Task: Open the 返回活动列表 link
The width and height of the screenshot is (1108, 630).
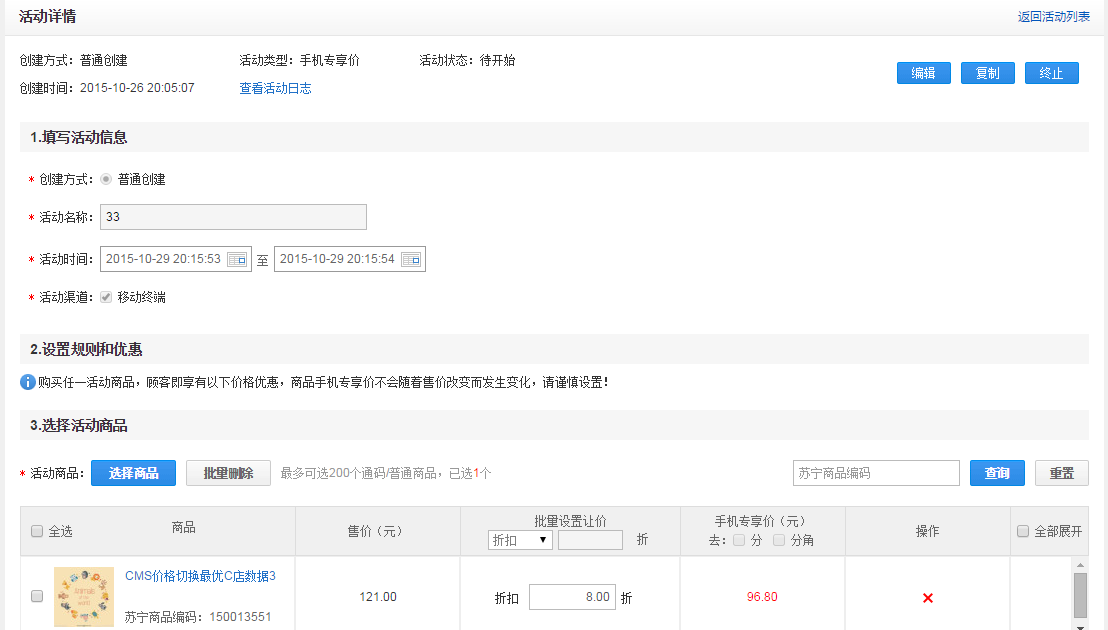Action: pos(1054,17)
